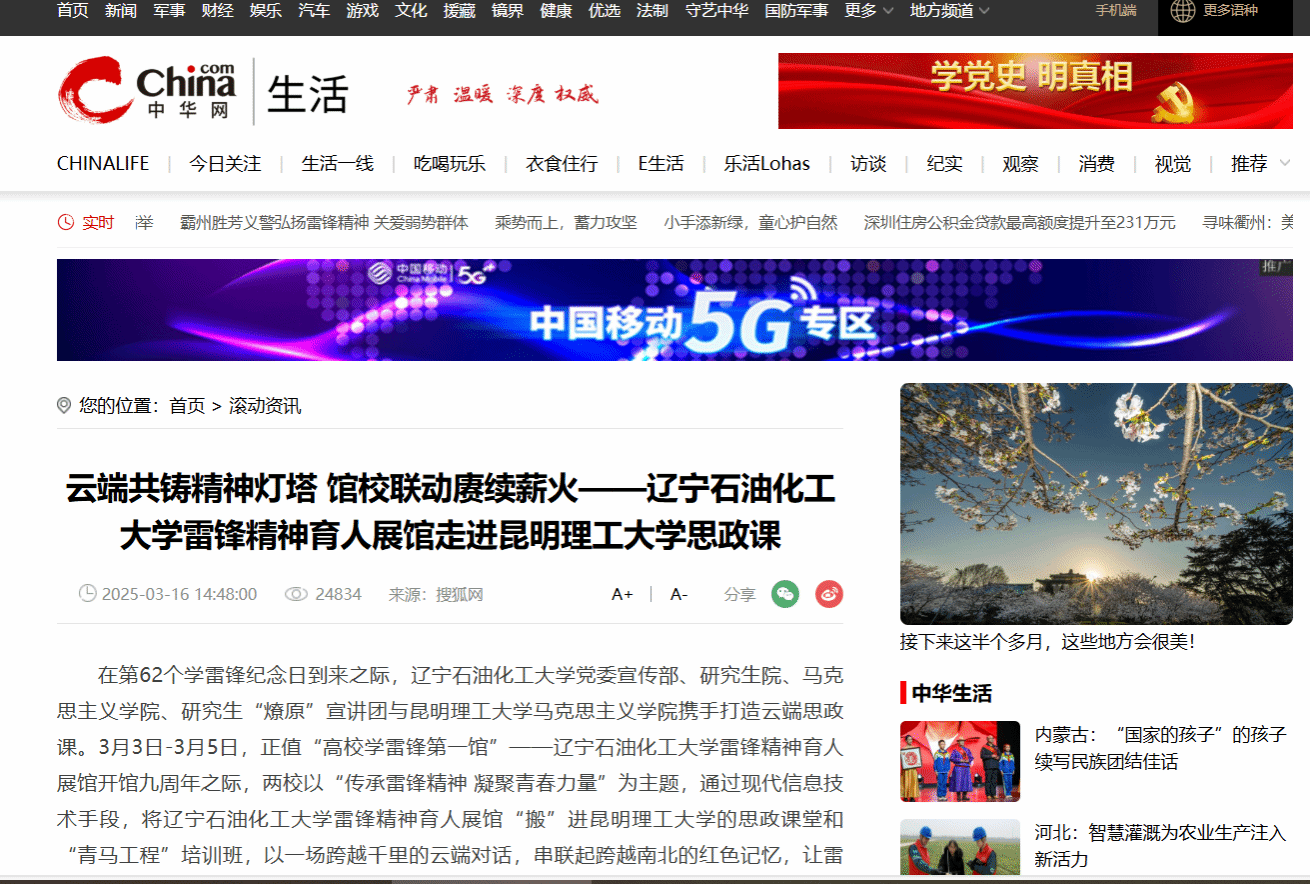1310x884 pixels.
Task: Click the Weibo share icon
Action: click(829, 594)
